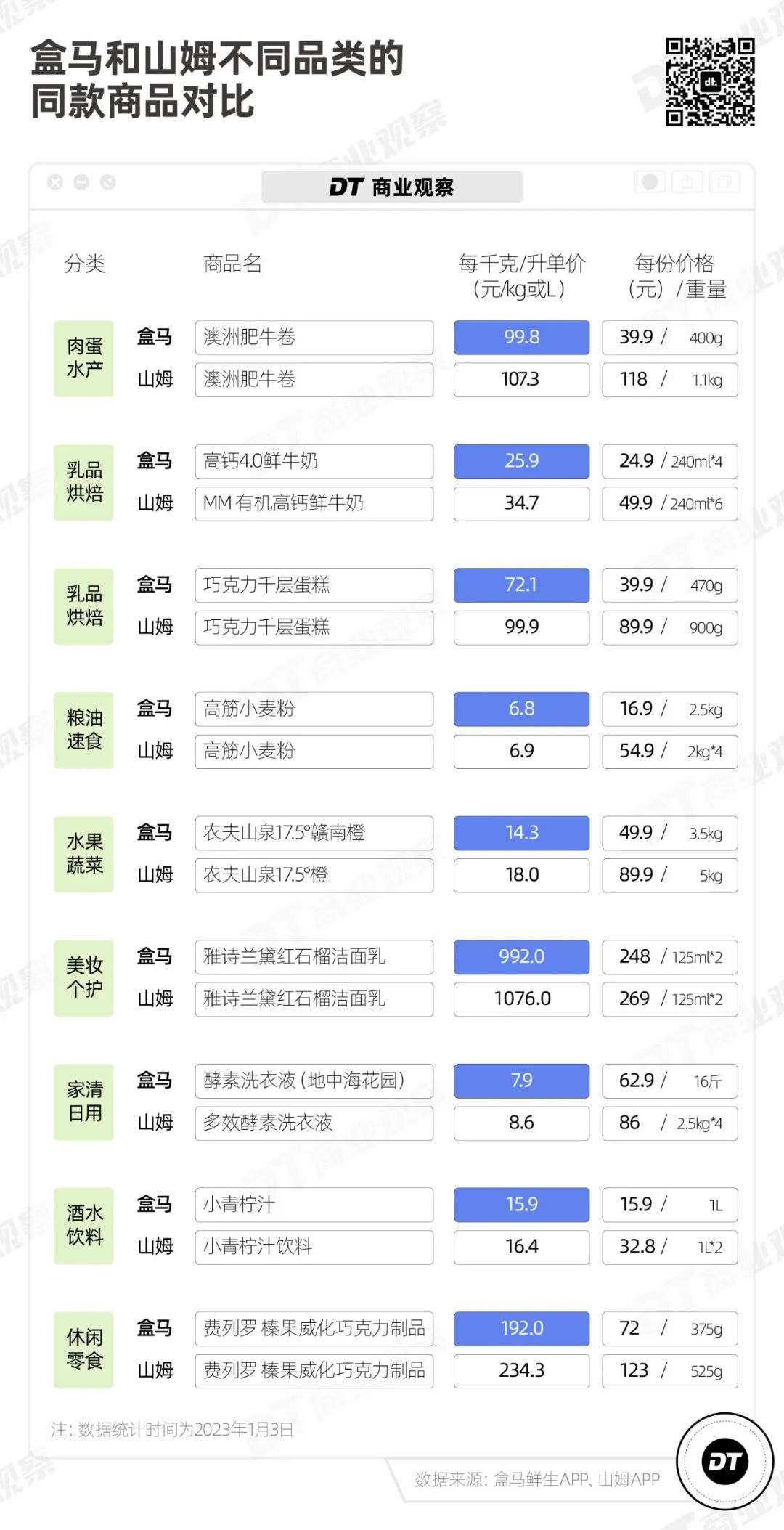
Task: Click the round DT logo badge
Action: click(724, 1461)
